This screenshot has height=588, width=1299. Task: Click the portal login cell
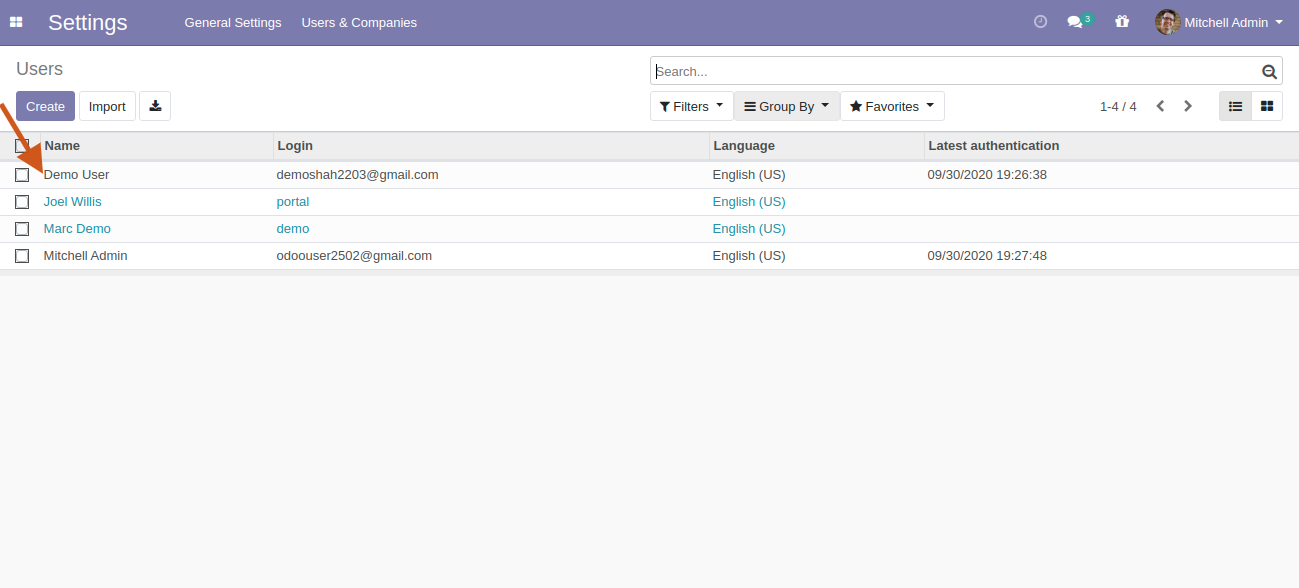[x=293, y=202]
